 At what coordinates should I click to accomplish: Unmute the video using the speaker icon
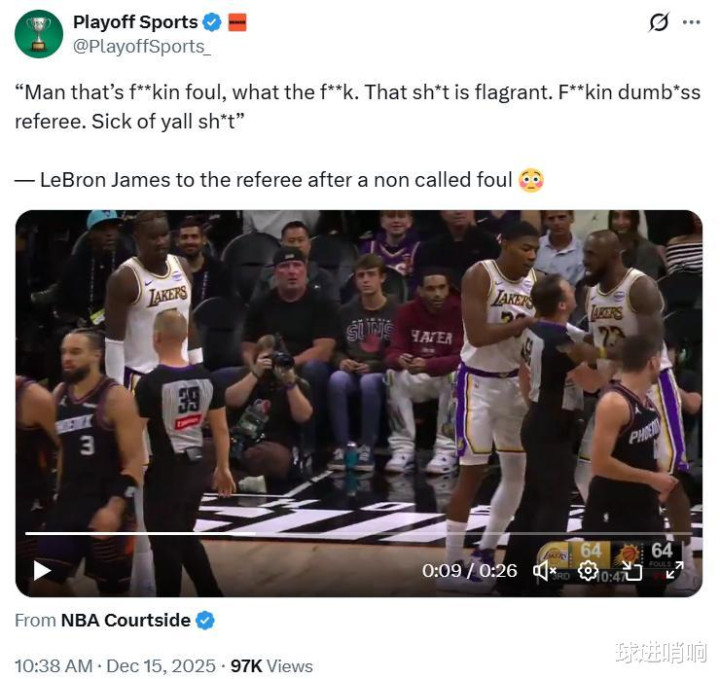(x=544, y=571)
